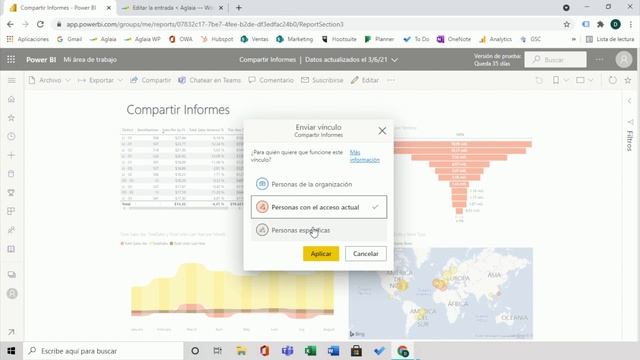Screen dimensions: 640x360
Task: Show more bookmarks bar items
Action: [573, 39]
